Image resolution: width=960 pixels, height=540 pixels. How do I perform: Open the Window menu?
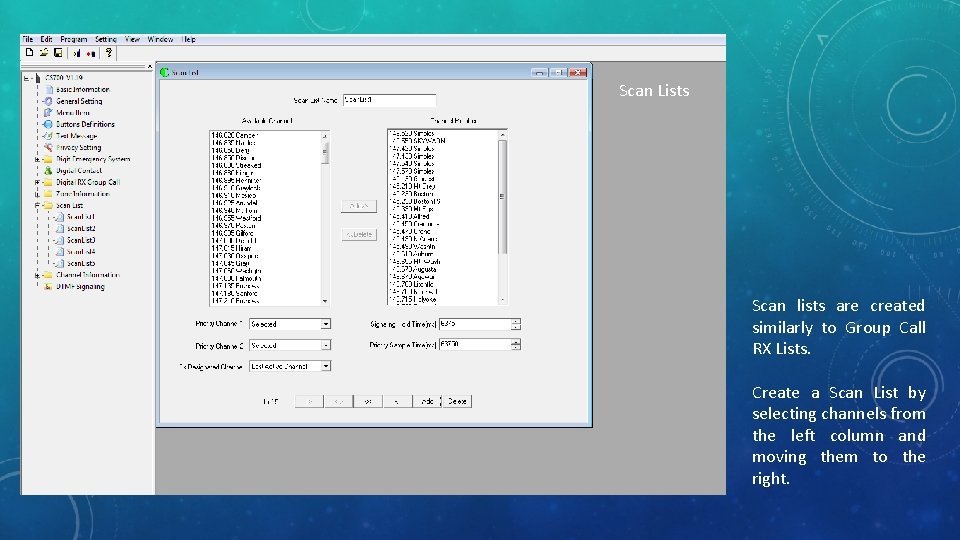click(160, 39)
